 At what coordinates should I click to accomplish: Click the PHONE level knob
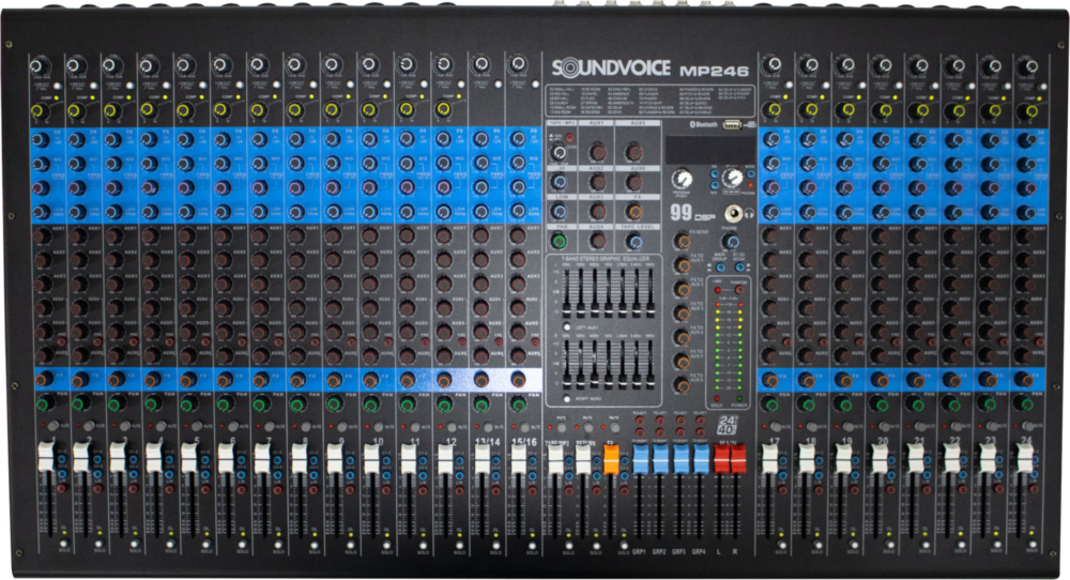coord(732,241)
